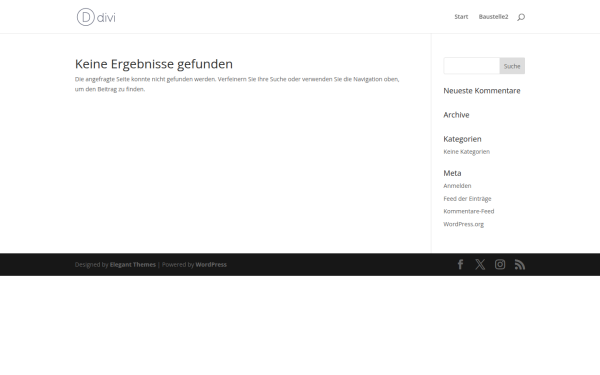The width and height of the screenshot is (600, 375).
Task: Open the Instagram icon in footer
Action: coord(500,264)
